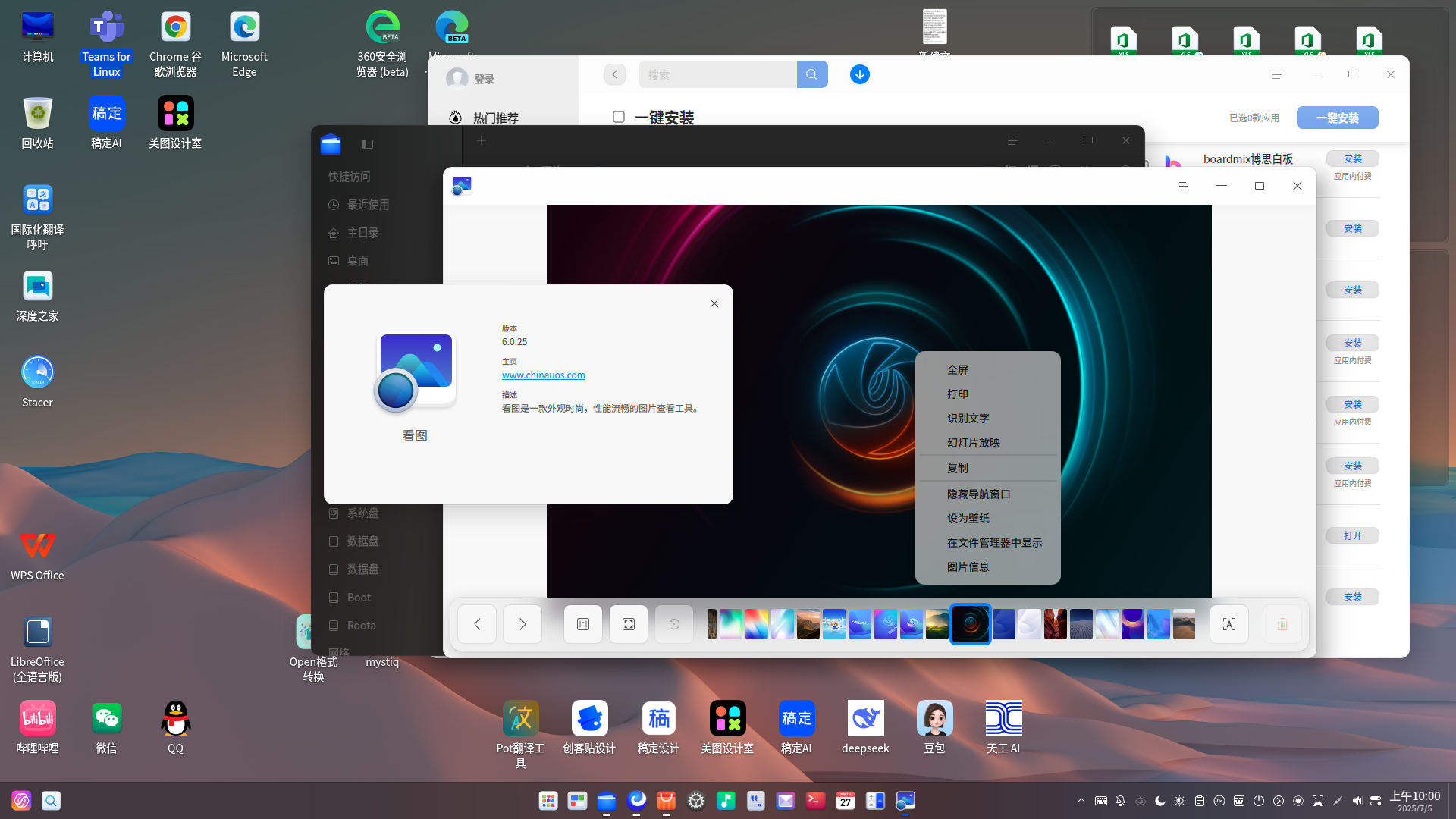Viewport: 1456px width, 819px height.
Task: Open the deepseek desktop shortcut
Action: [865, 728]
